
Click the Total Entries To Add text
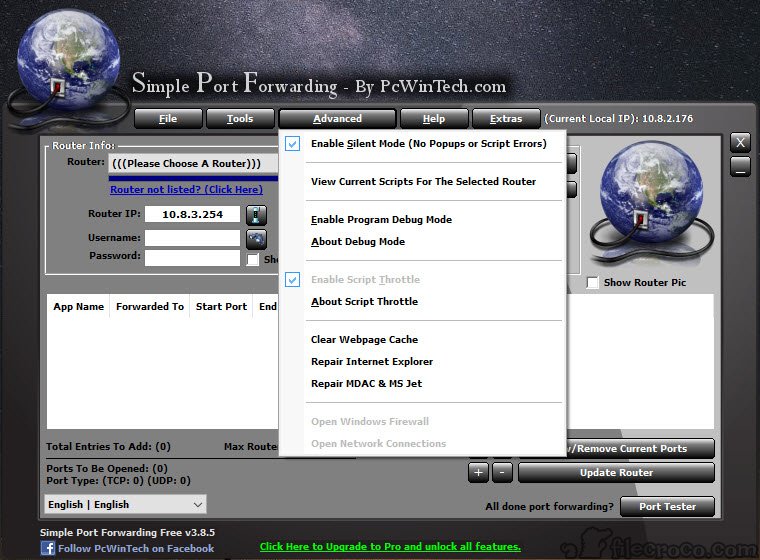click(x=109, y=447)
